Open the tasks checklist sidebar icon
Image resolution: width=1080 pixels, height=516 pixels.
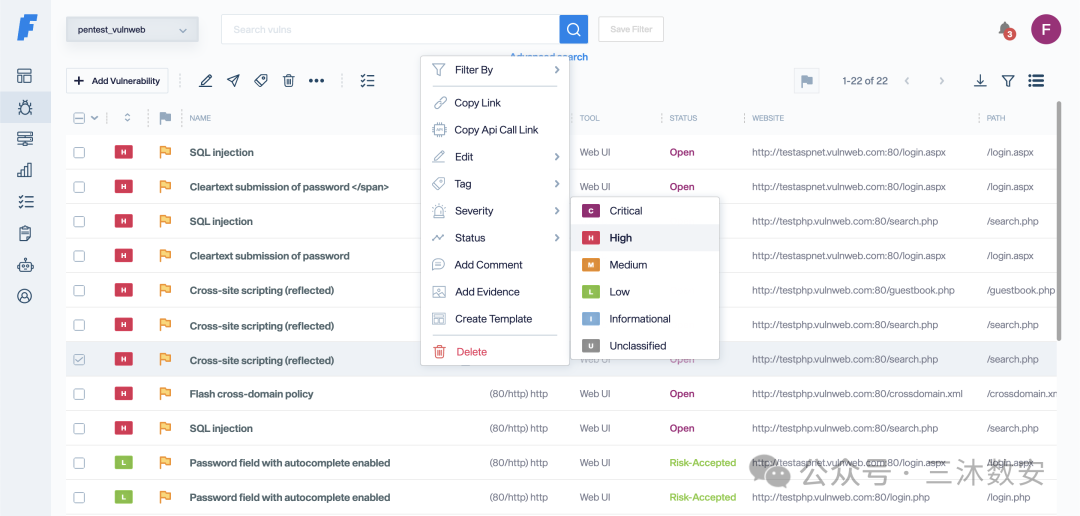(25, 202)
